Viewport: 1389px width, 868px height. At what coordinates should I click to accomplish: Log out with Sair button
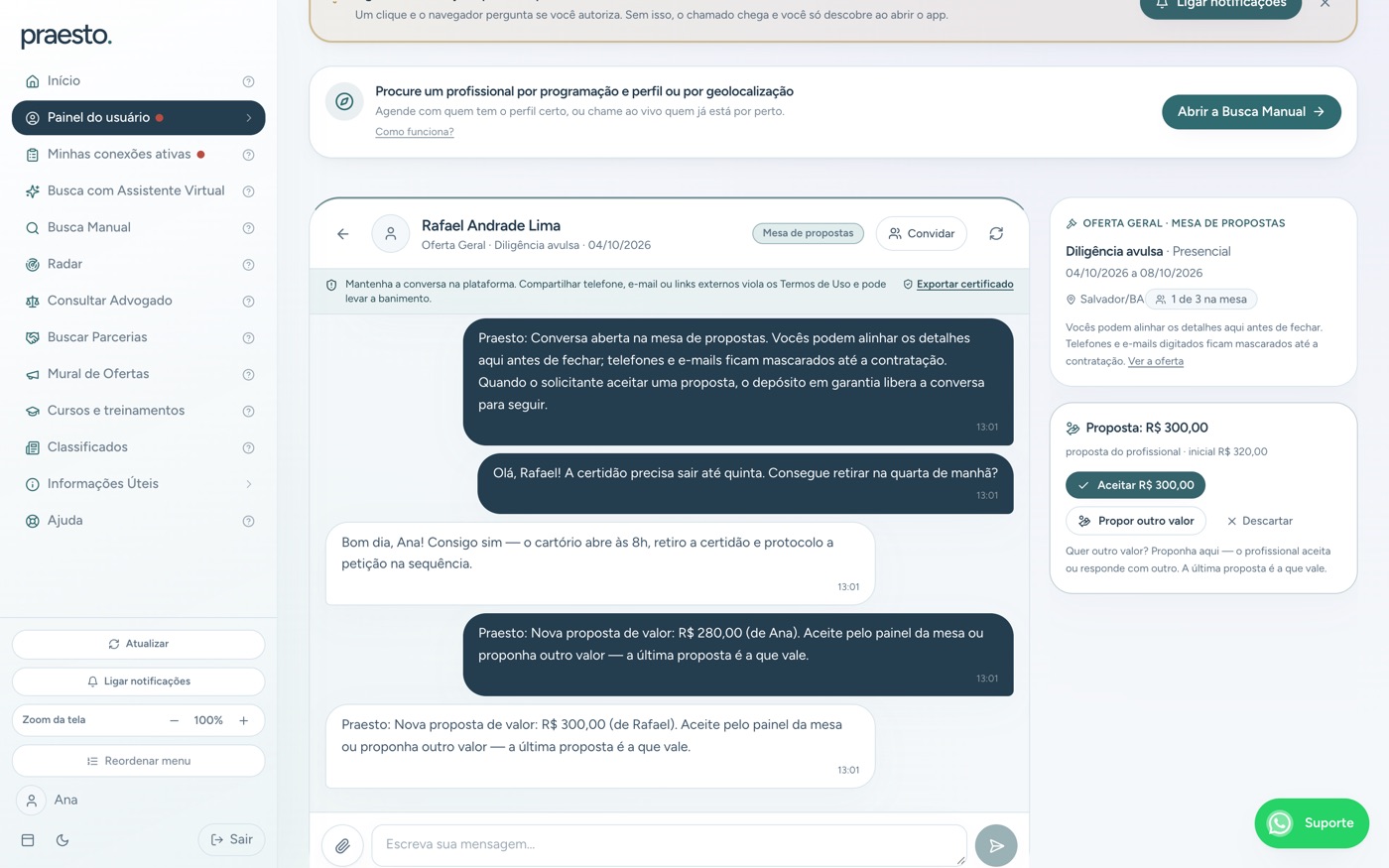231,840
